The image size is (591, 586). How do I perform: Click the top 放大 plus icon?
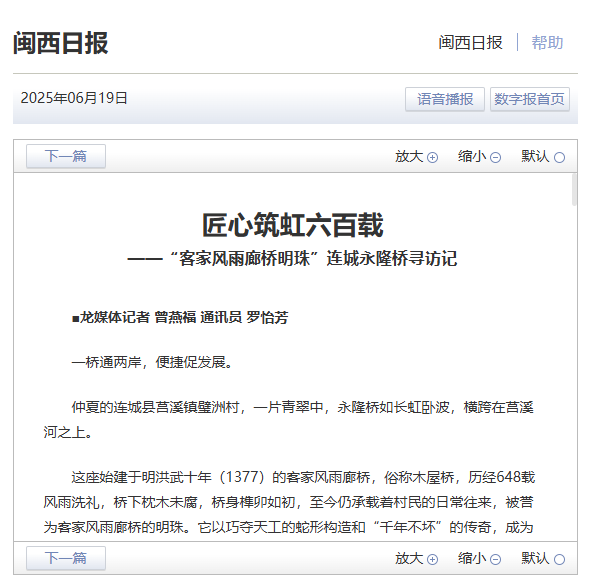[432, 157]
